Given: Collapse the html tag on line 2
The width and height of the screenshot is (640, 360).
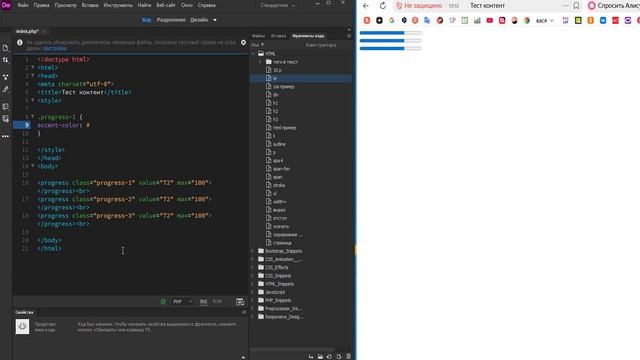Looking at the screenshot, I should 33,67.
